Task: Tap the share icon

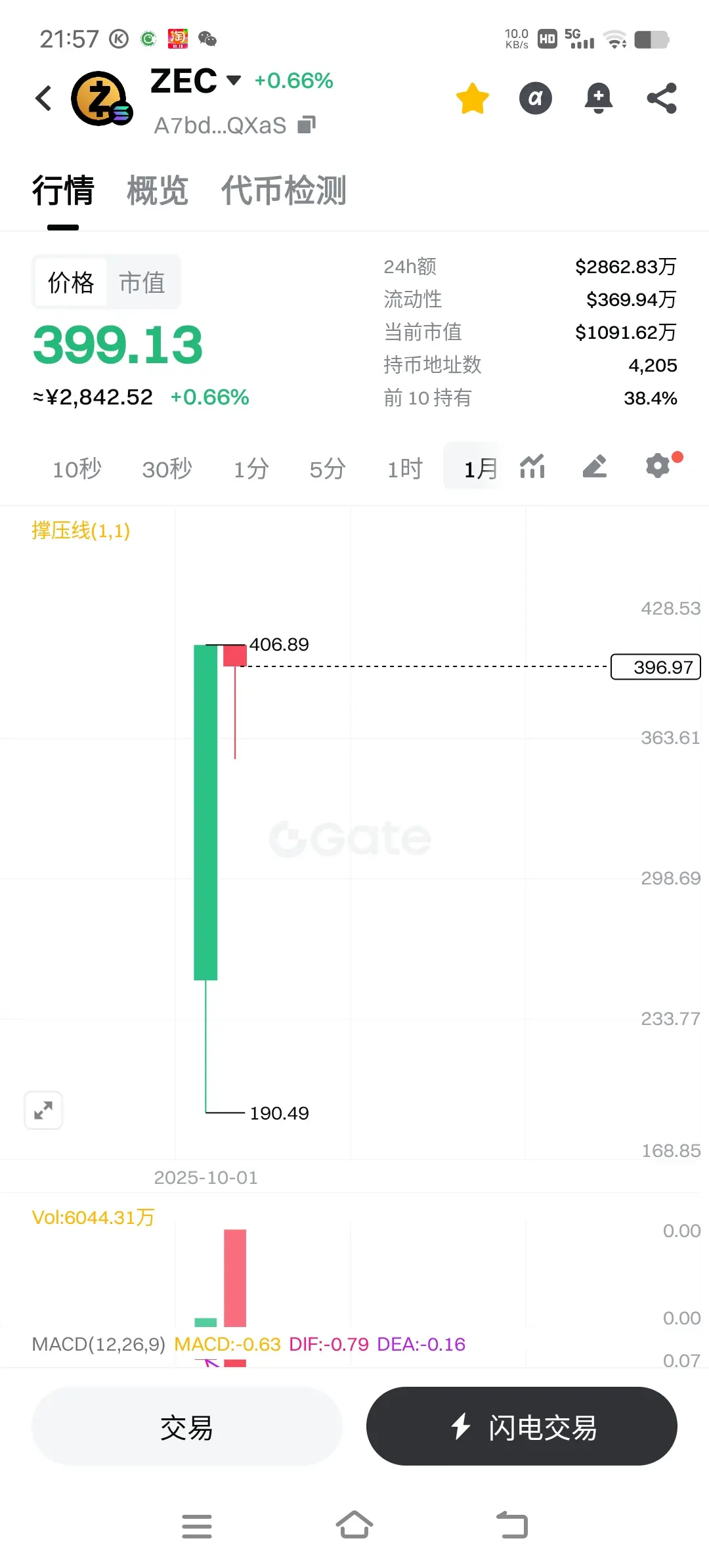Action: pyautogui.click(x=662, y=98)
